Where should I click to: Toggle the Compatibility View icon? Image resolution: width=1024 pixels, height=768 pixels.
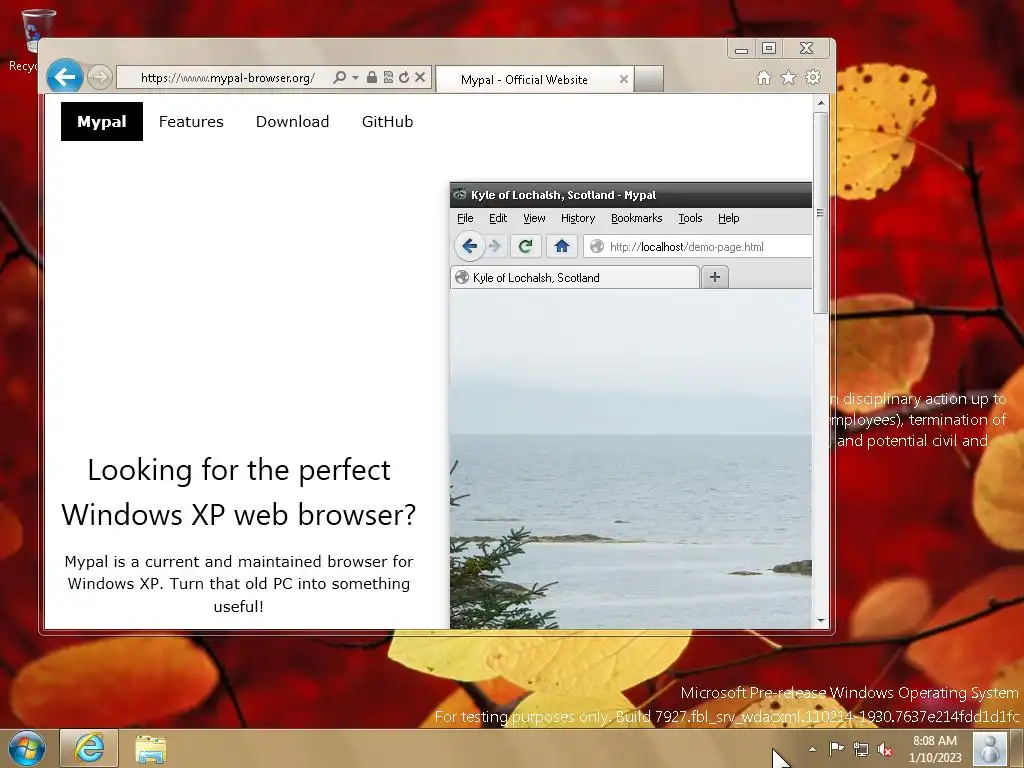[x=388, y=77]
